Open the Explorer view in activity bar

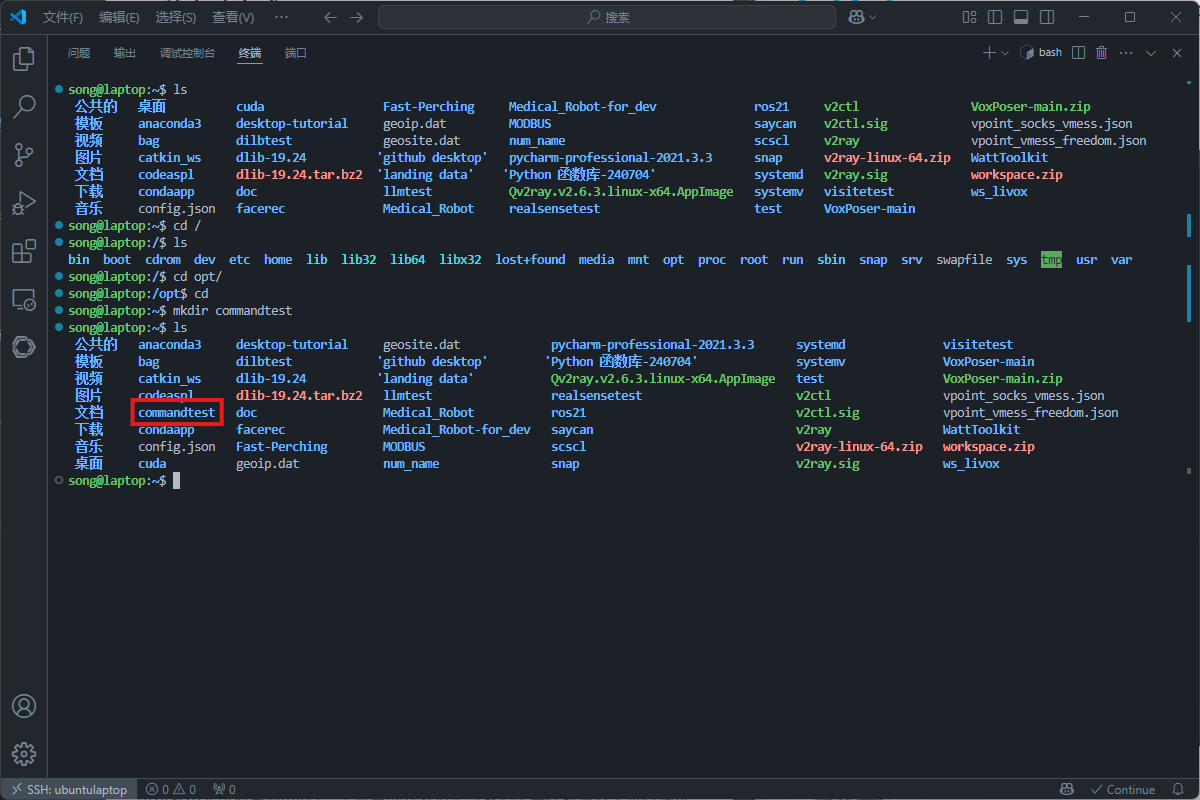[x=24, y=60]
